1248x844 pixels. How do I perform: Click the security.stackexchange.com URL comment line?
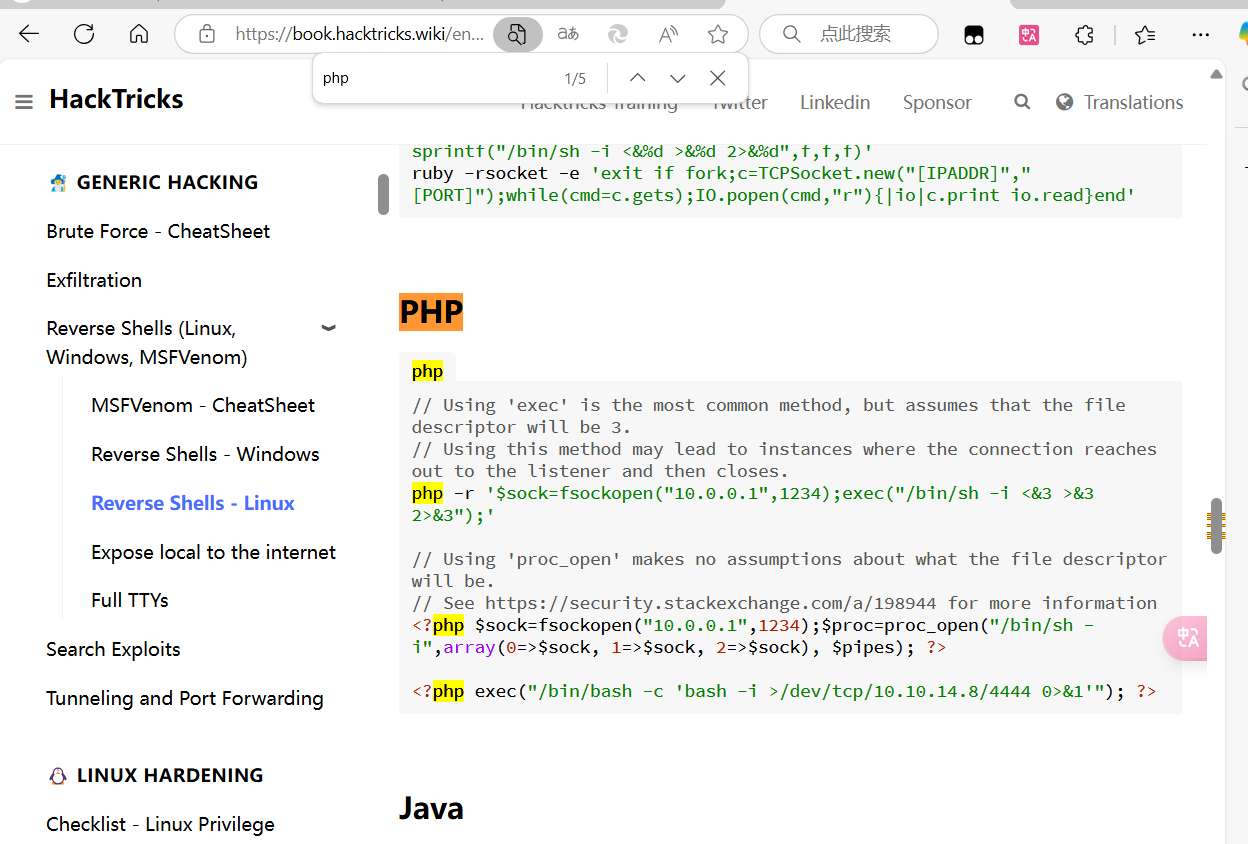click(784, 603)
